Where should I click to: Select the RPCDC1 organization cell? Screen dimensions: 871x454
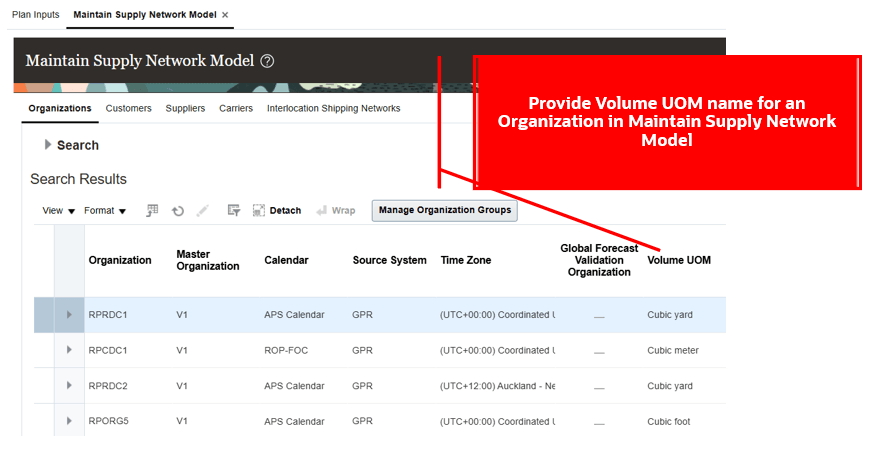(108, 350)
